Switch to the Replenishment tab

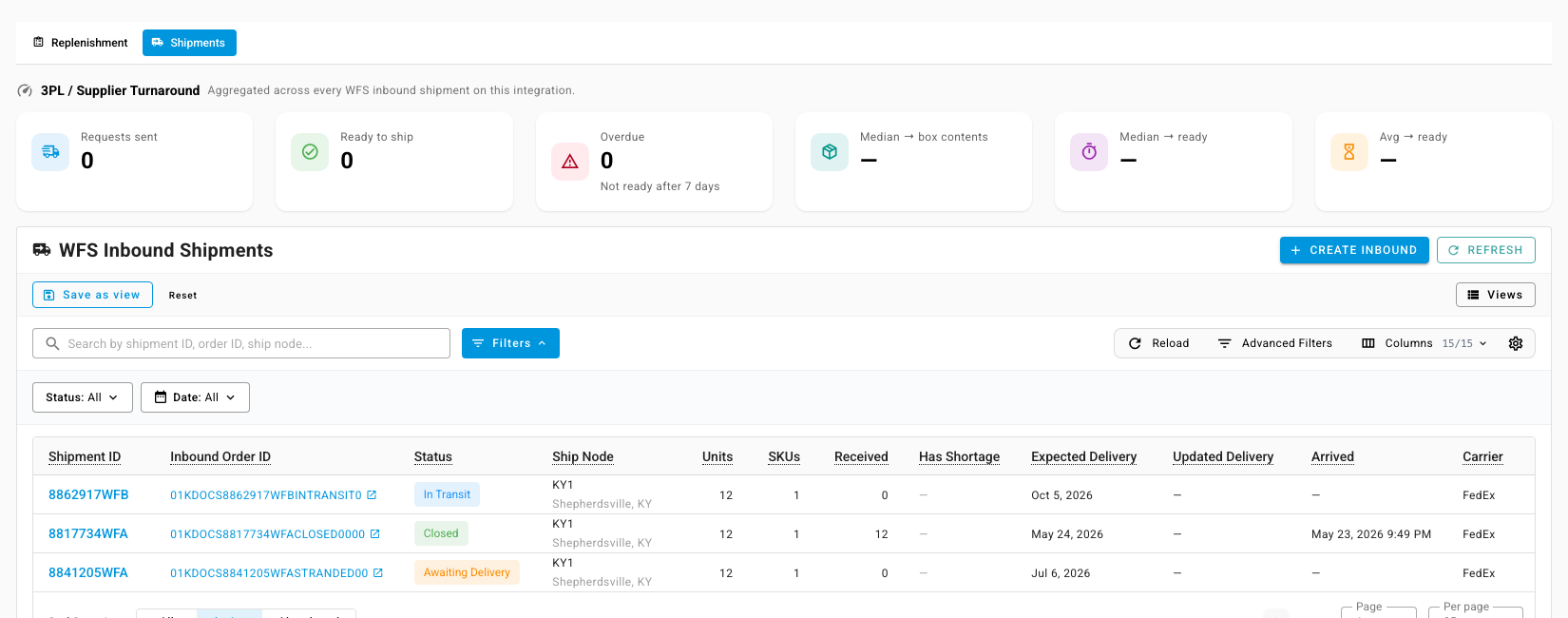[81, 43]
